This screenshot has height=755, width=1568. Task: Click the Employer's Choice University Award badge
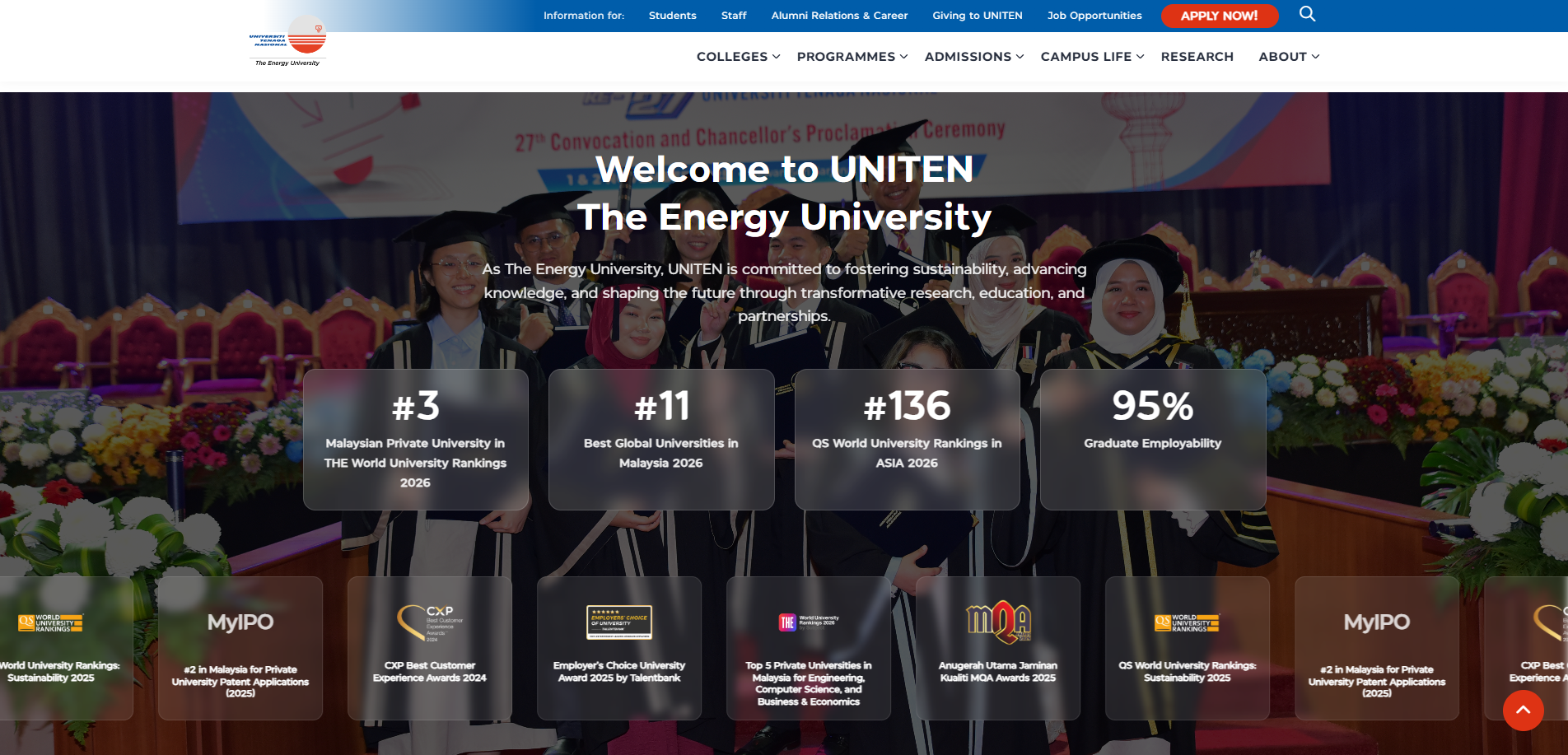(618, 623)
